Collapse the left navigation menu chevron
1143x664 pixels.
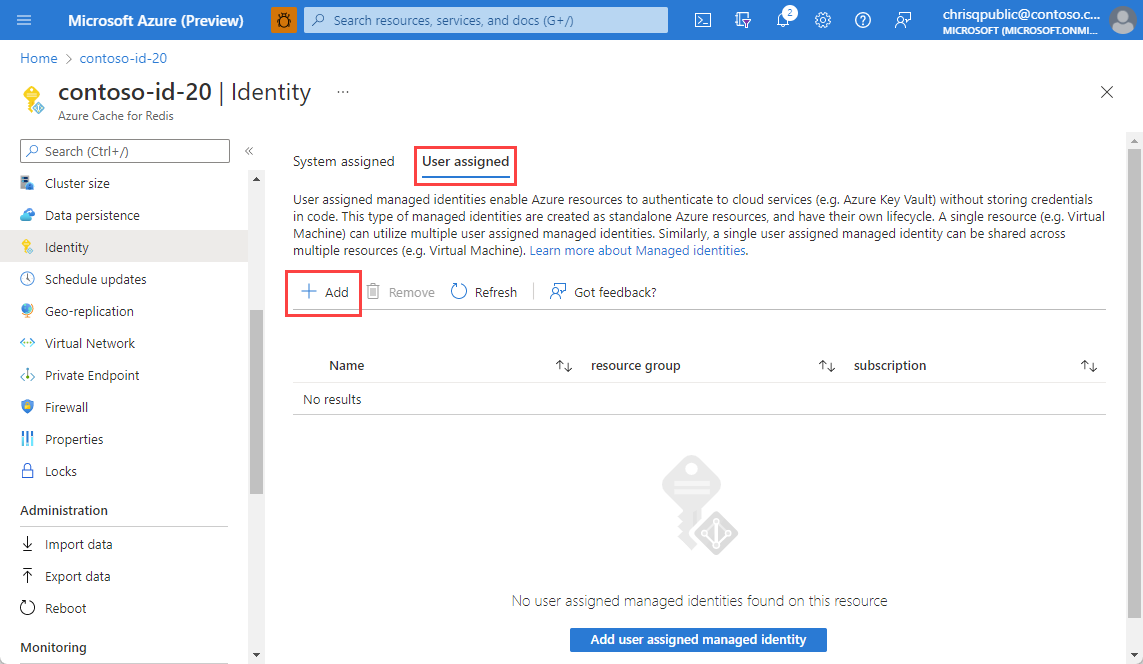tap(249, 151)
